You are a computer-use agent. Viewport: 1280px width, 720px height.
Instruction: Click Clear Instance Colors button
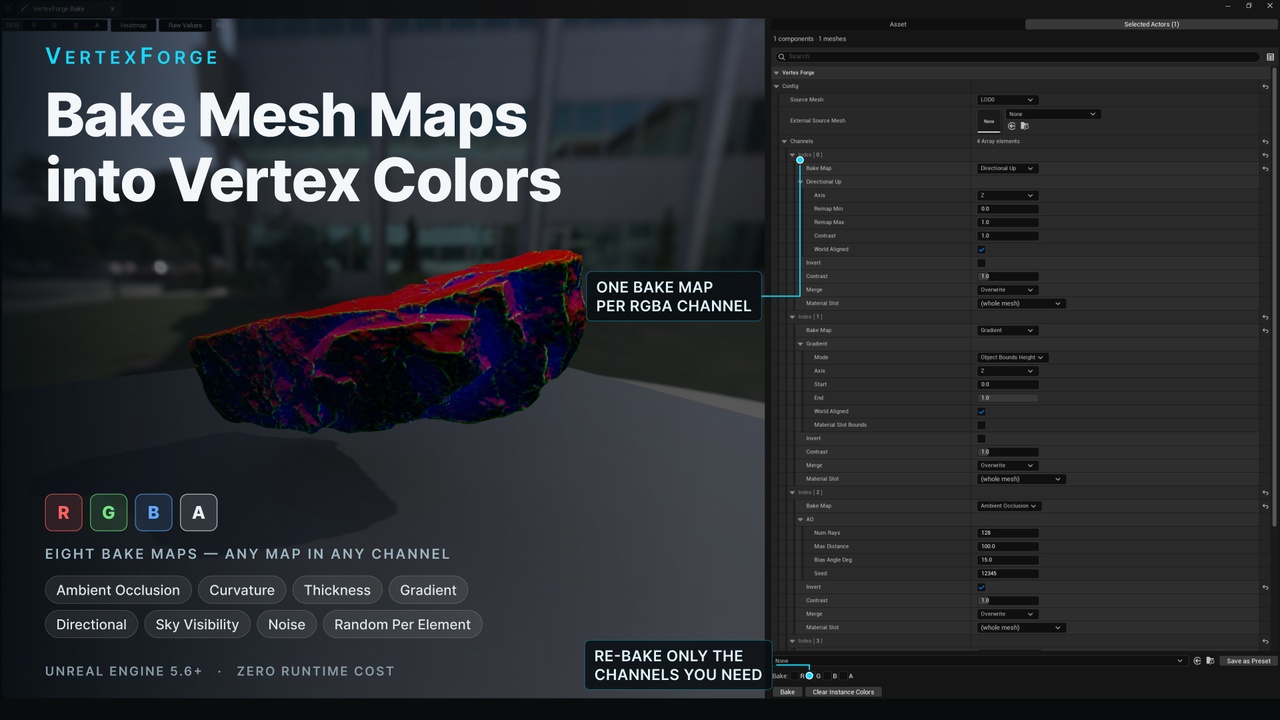pyautogui.click(x=843, y=692)
